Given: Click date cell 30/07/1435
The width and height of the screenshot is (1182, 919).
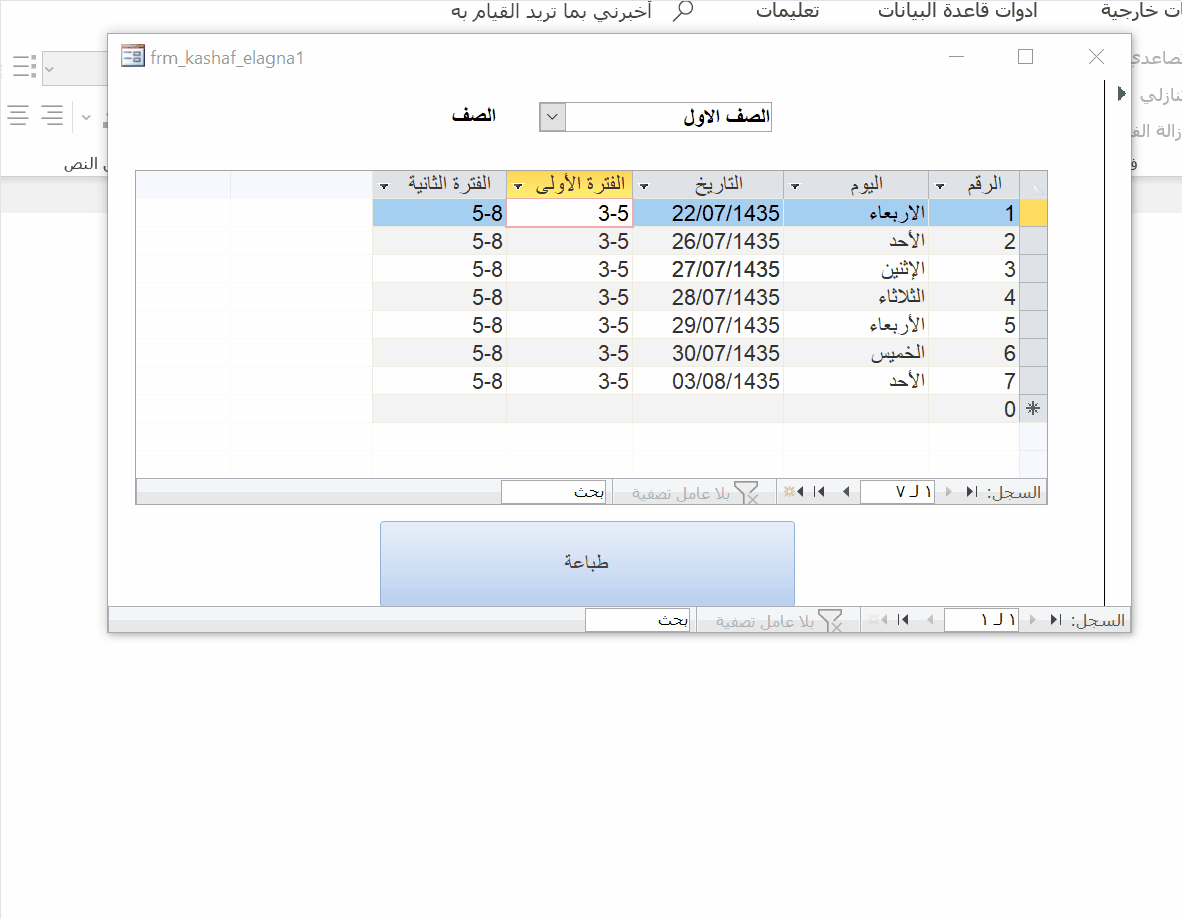Looking at the screenshot, I should tap(708, 353).
